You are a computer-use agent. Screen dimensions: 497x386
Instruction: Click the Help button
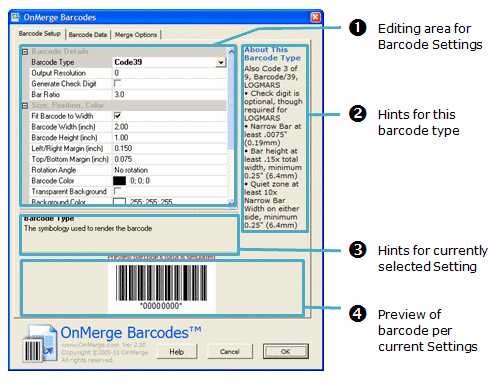click(177, 352)
